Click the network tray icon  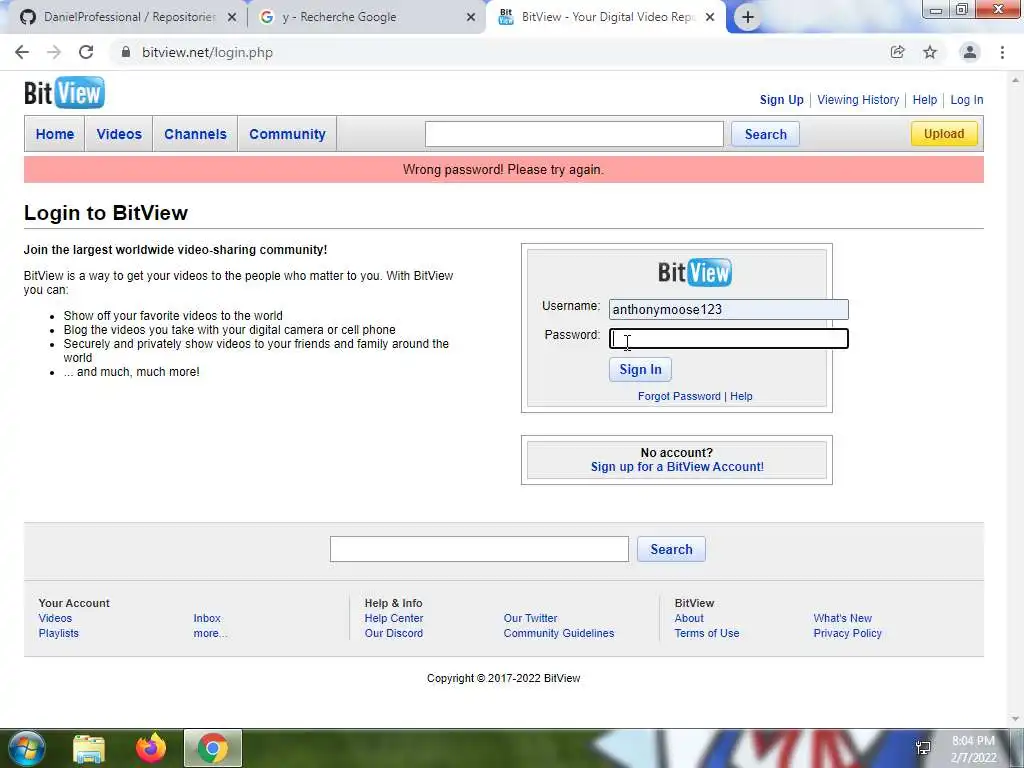tap(923, 748)
